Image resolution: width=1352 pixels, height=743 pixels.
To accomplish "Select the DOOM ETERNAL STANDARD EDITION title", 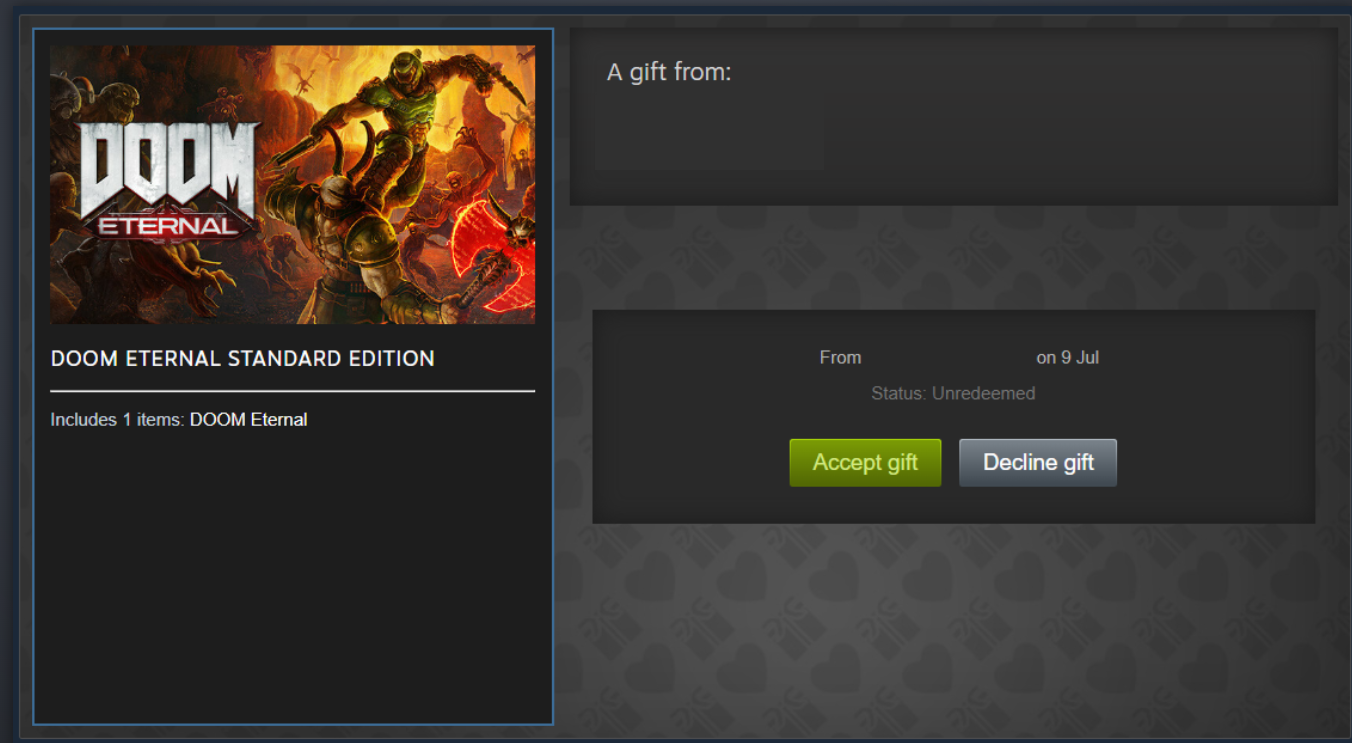I will point(243,358).
